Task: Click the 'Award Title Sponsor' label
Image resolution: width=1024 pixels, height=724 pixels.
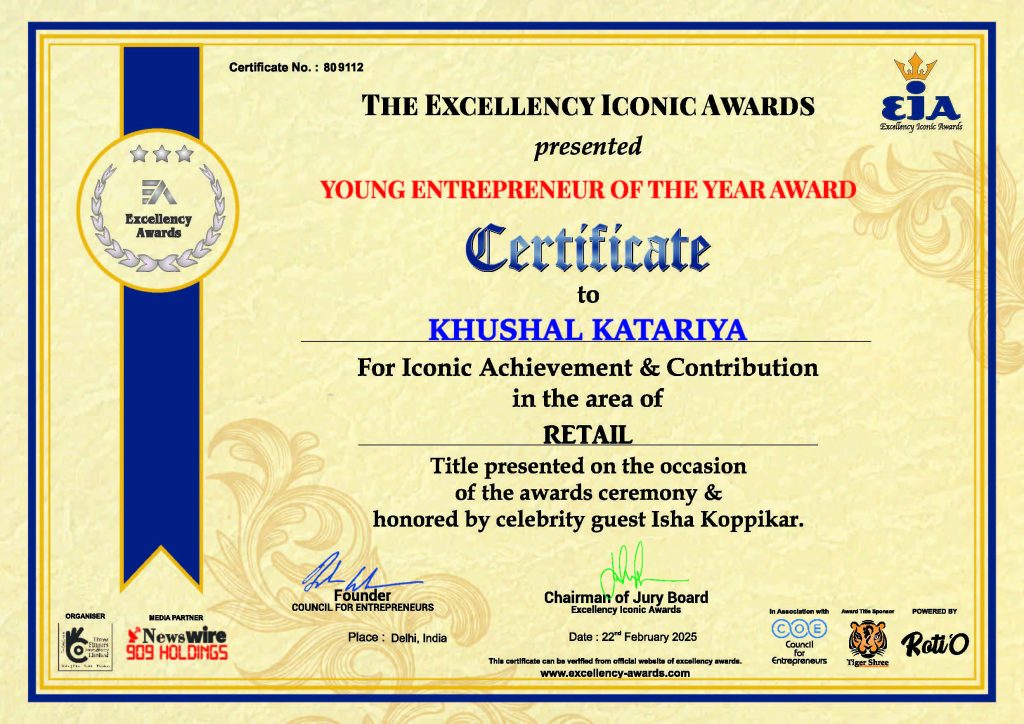Action: [x=867, y=612]
